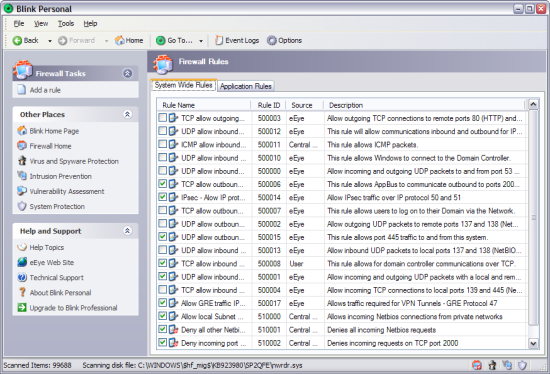Switch to Application Rules tab
The height and width of the screenshot is (374, 550).
[246, 86]
